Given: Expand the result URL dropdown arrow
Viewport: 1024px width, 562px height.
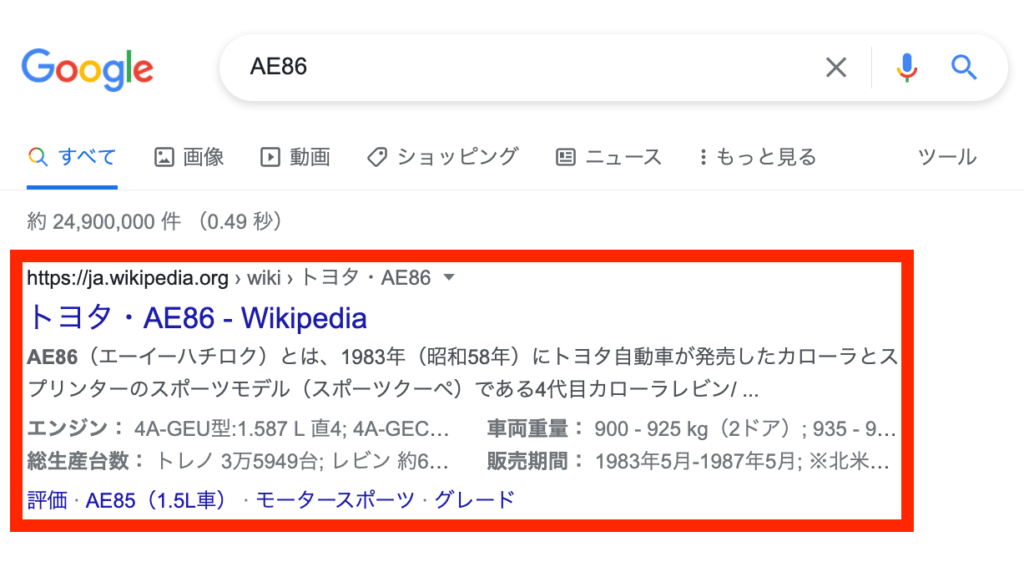Looking at the screenshot, I should (449, 277).
